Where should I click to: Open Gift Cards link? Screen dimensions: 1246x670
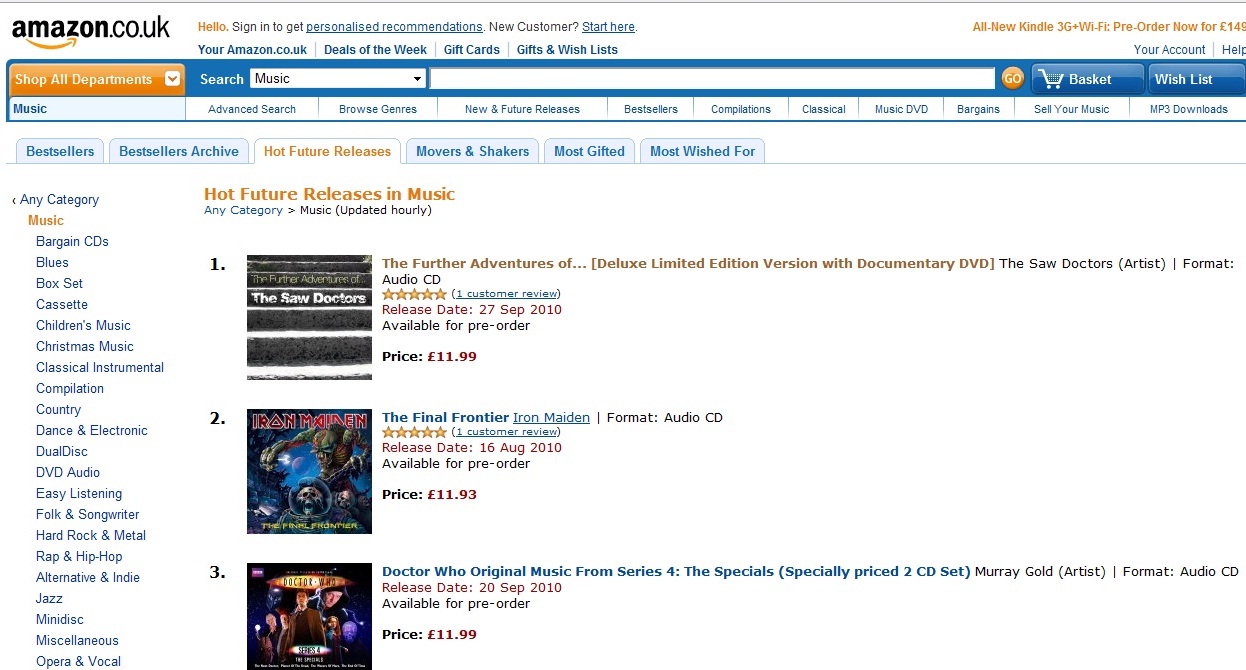472,49
